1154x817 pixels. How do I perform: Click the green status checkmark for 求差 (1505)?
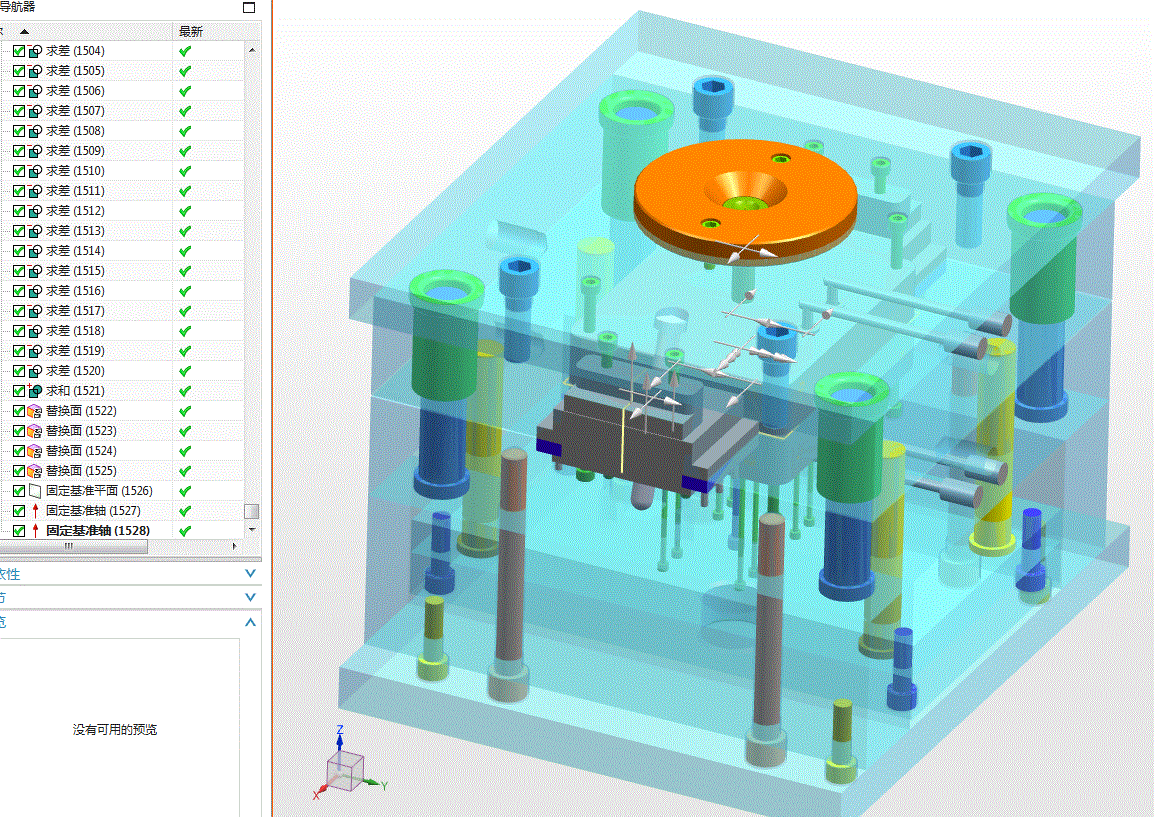click(x=185, y=71)
